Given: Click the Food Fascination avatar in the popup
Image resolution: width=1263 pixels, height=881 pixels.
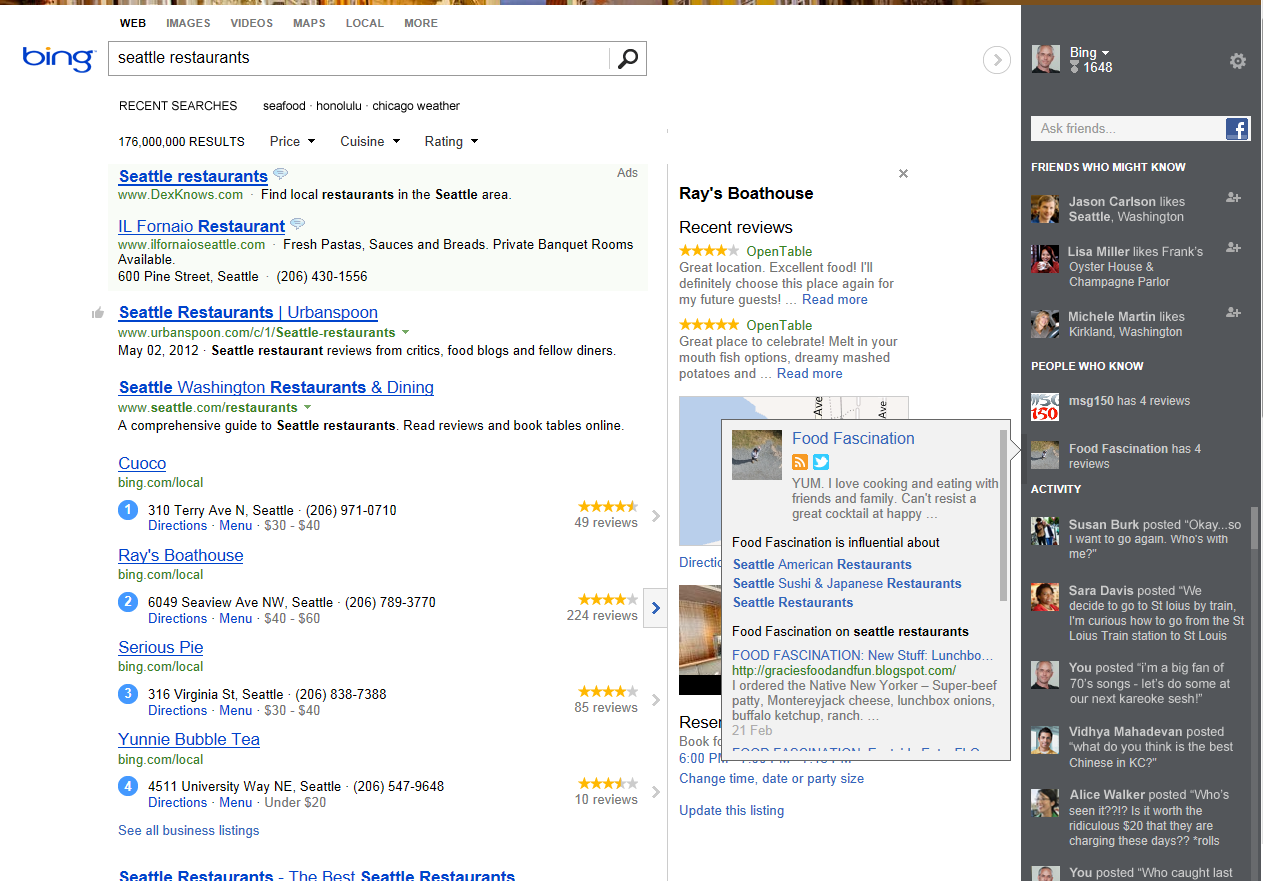Looking at the screenshot, I should (x=757, y=455).
